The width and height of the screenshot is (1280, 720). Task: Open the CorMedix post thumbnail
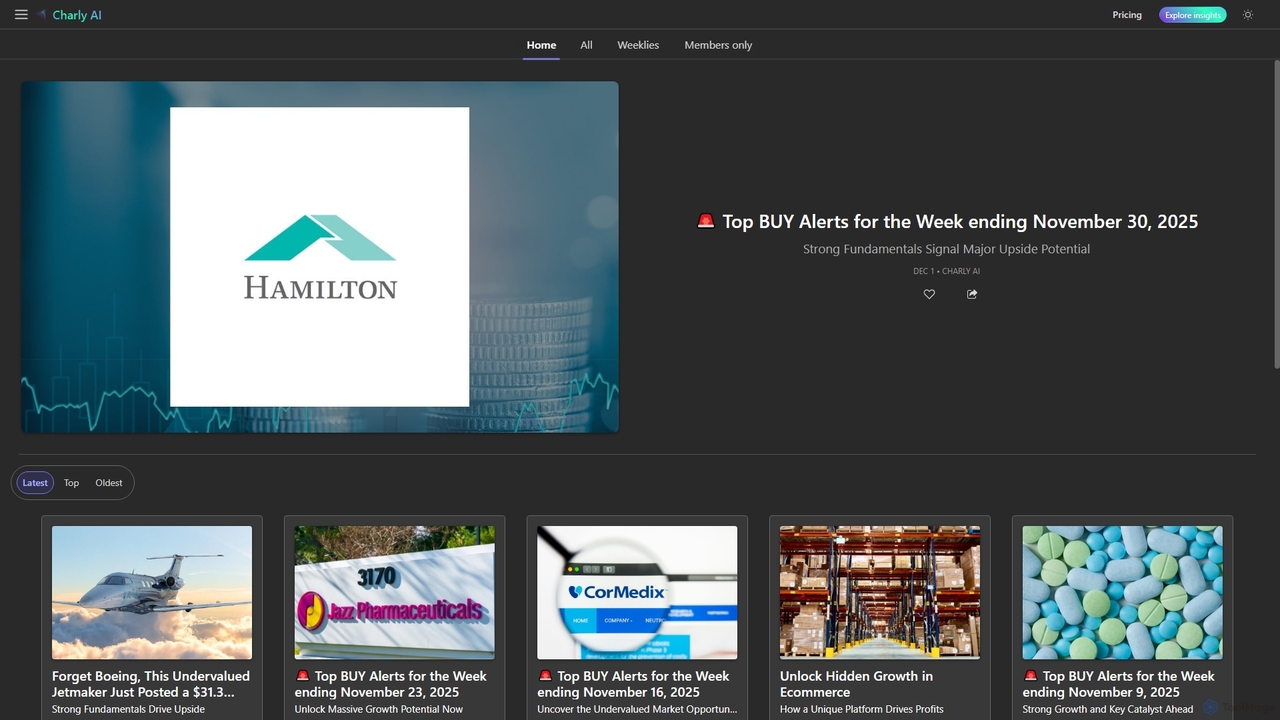637,593
